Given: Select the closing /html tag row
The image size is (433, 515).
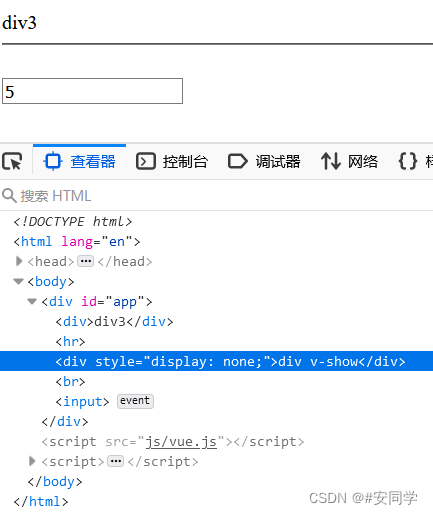Looking at the screenshot, I should 41,502.
